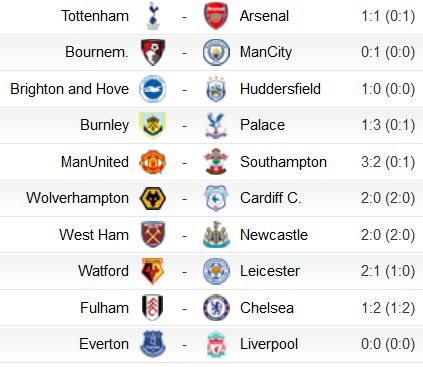Screen dimensions: 423x367
Task: Open the Crystal Palace eagle crest
Action: (216, 125)
